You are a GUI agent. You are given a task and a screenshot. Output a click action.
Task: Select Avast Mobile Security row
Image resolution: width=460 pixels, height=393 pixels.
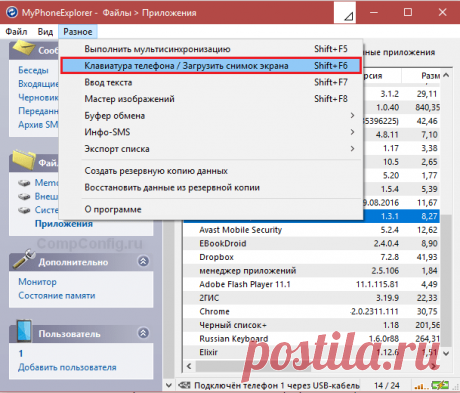pos(312,230)
